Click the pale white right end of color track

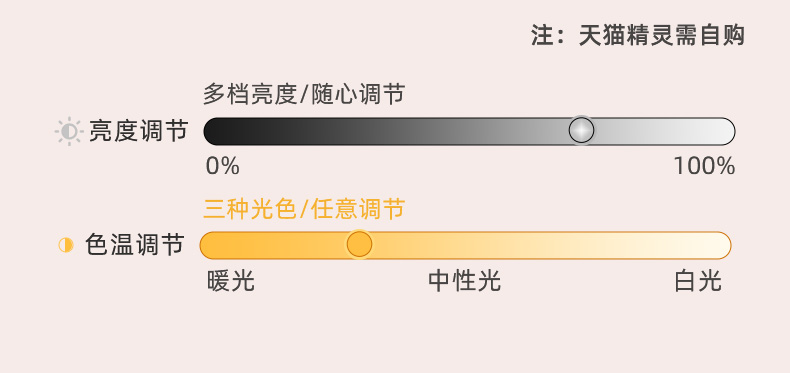pos(722,245)
